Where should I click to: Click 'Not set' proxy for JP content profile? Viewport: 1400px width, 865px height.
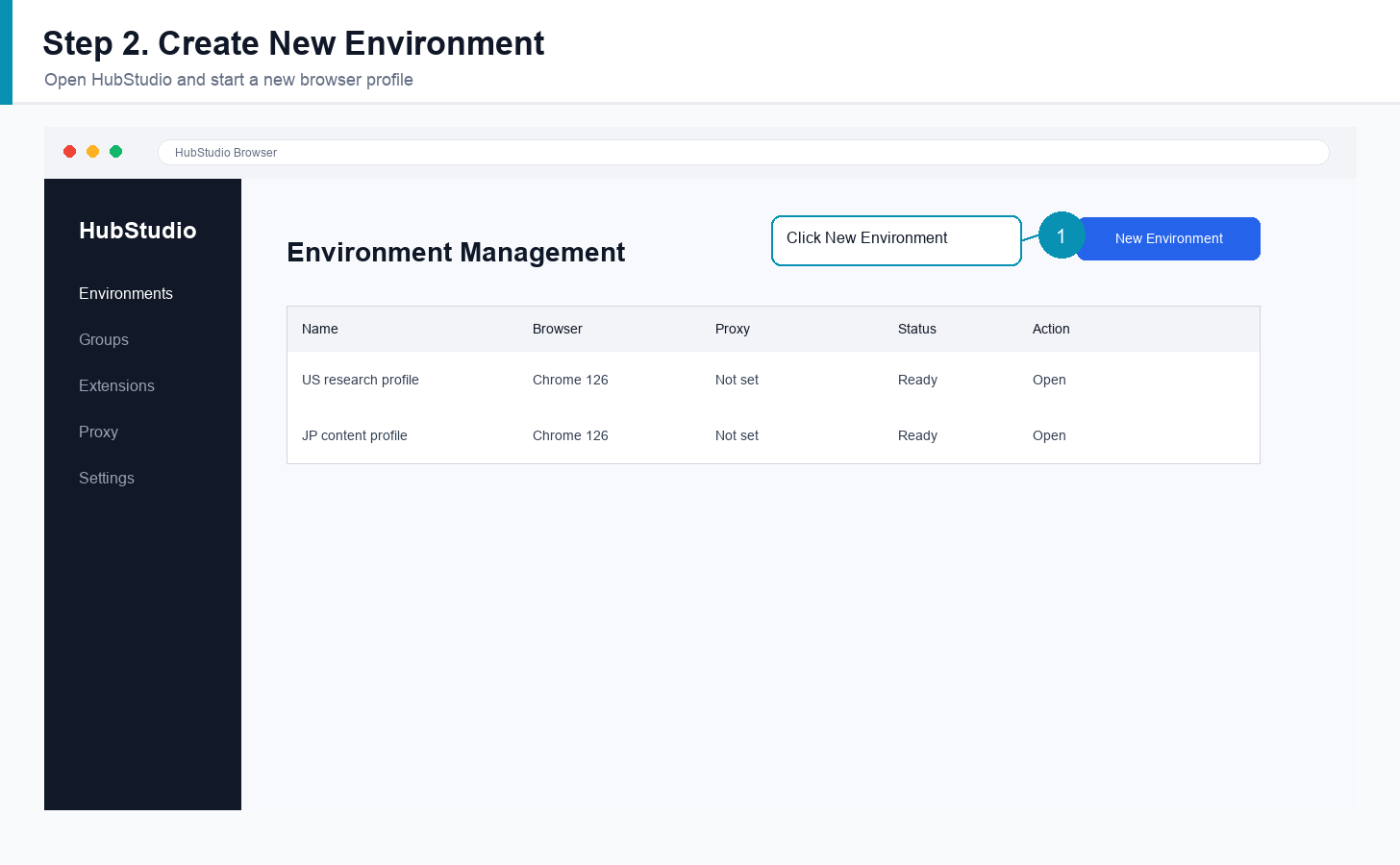[737, 435]
